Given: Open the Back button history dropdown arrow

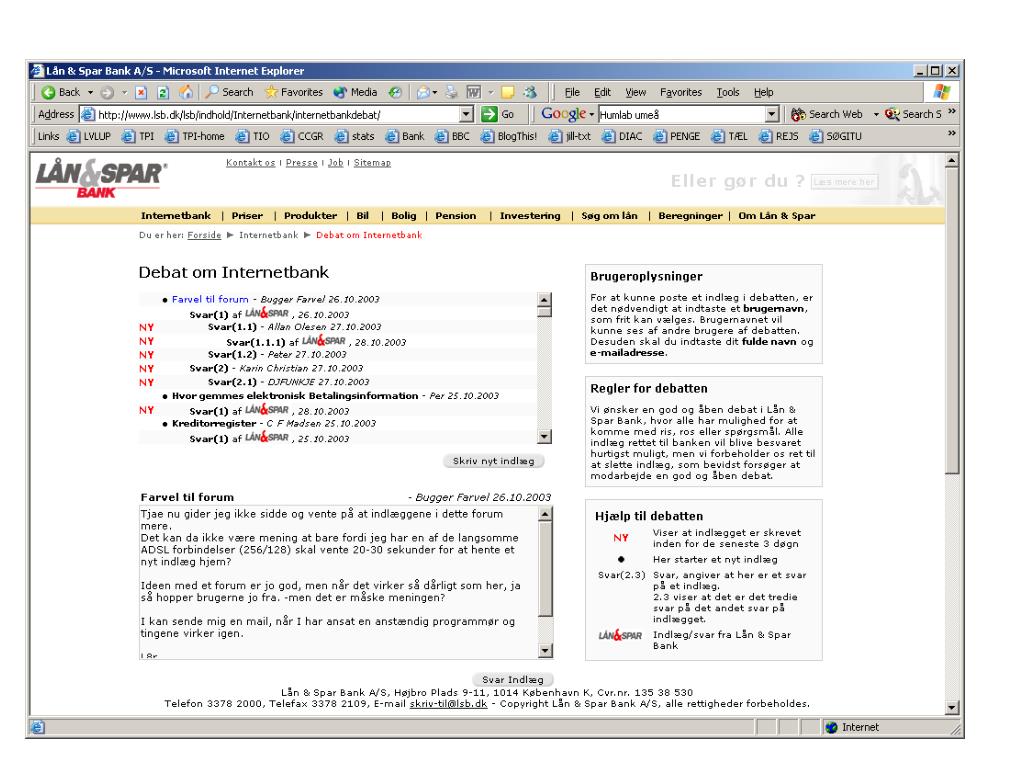Looking at the screenshot, I should (91, 93).
